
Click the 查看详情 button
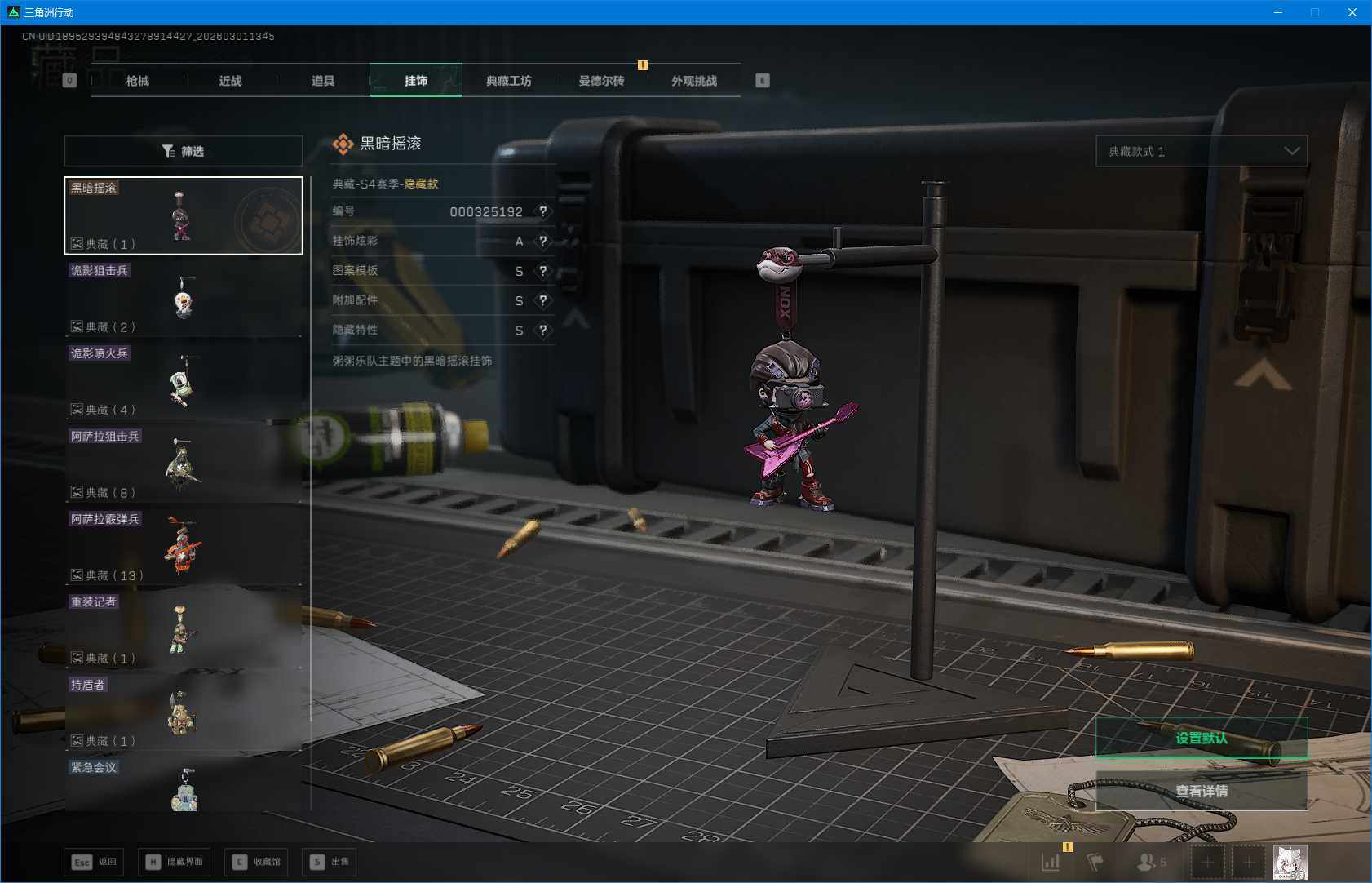click(1202, 791)
